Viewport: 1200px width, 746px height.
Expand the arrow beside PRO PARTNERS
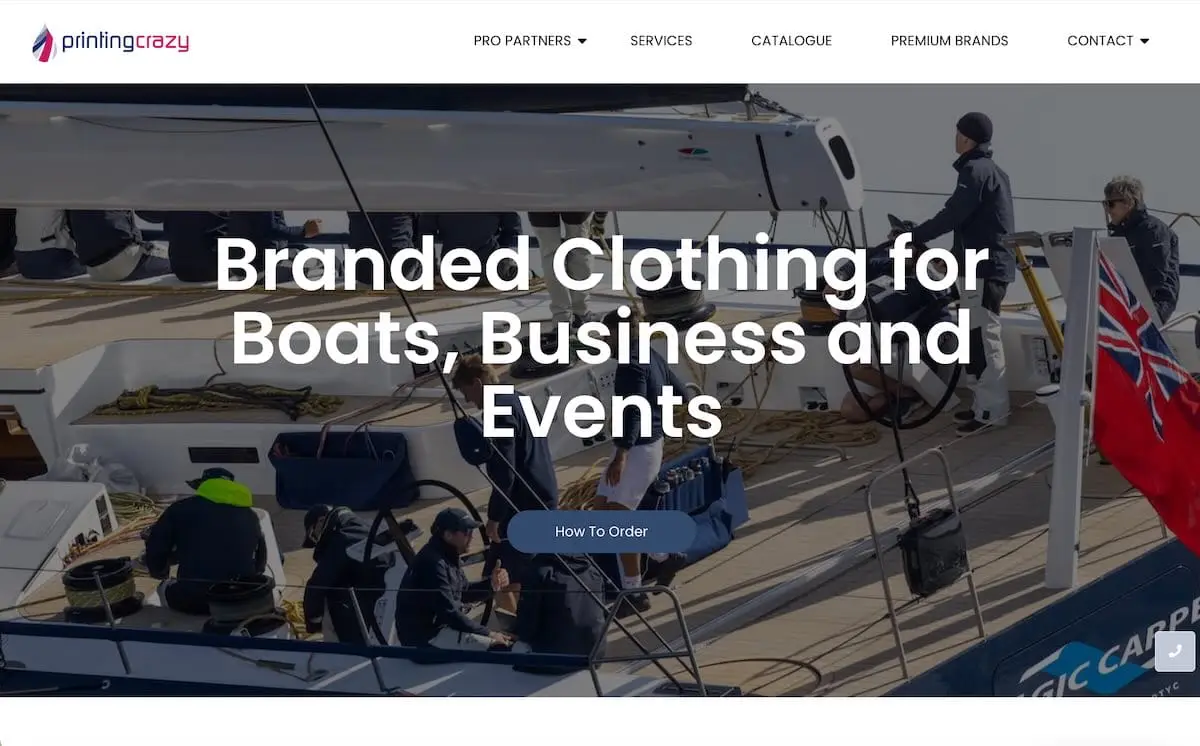coord(582,41)
